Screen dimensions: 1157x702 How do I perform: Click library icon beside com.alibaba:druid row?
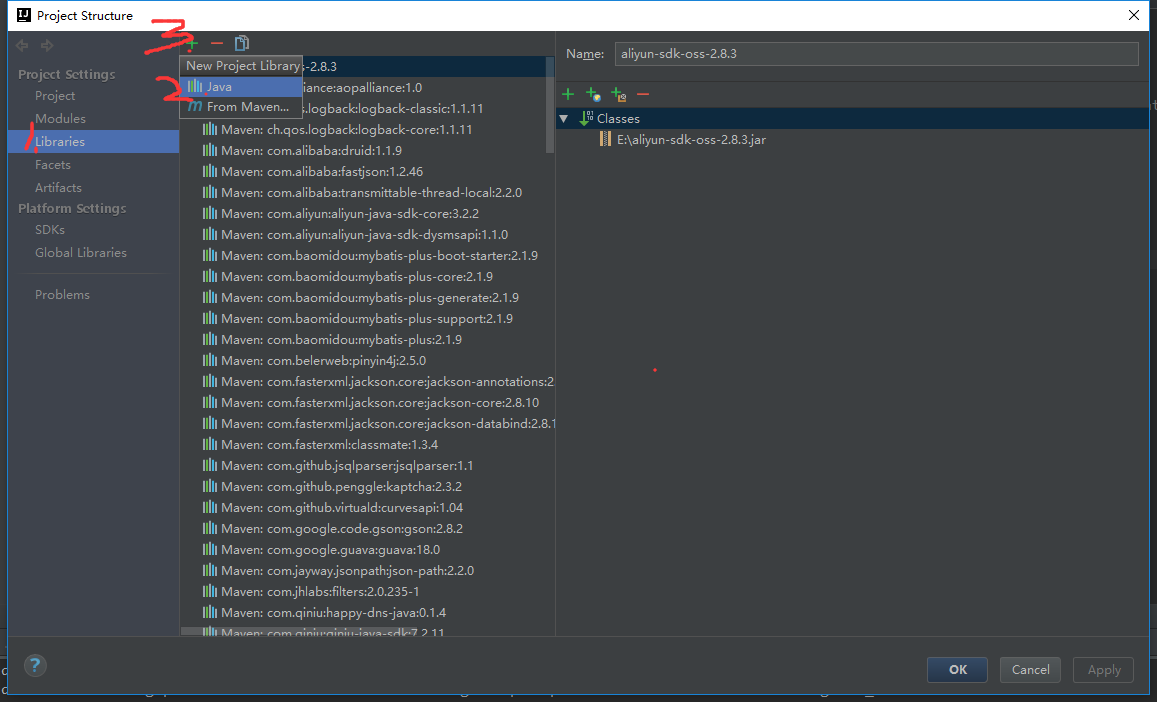tap(210, 150)
